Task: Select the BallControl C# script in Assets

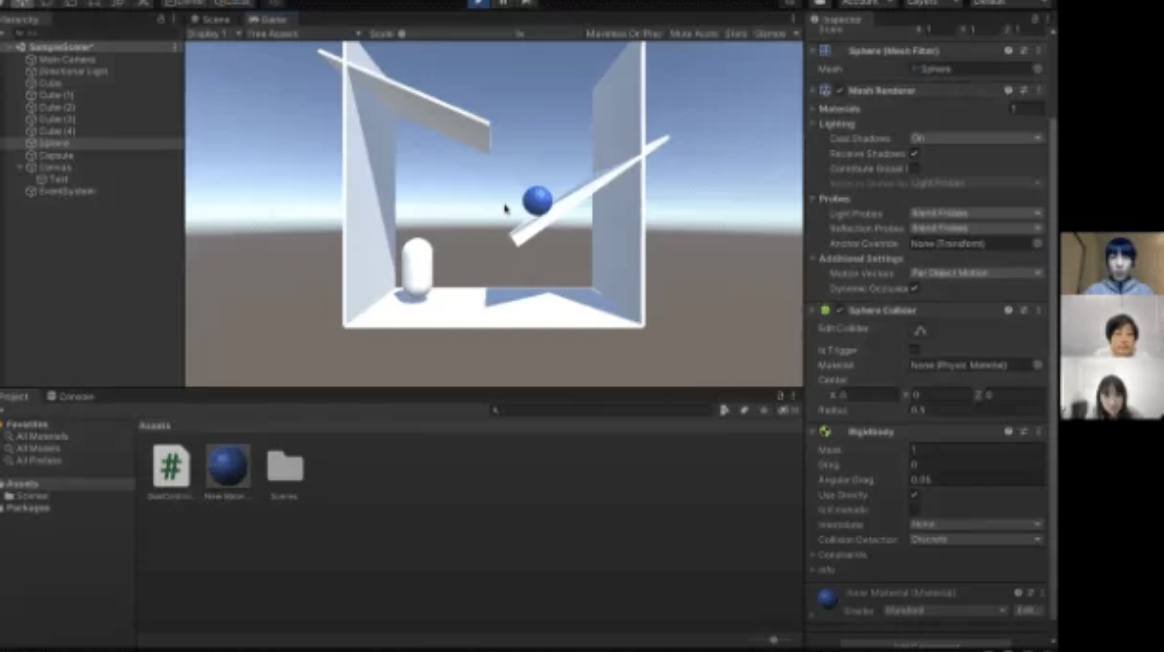Action: pyautogui.click(x=170, y=465)
